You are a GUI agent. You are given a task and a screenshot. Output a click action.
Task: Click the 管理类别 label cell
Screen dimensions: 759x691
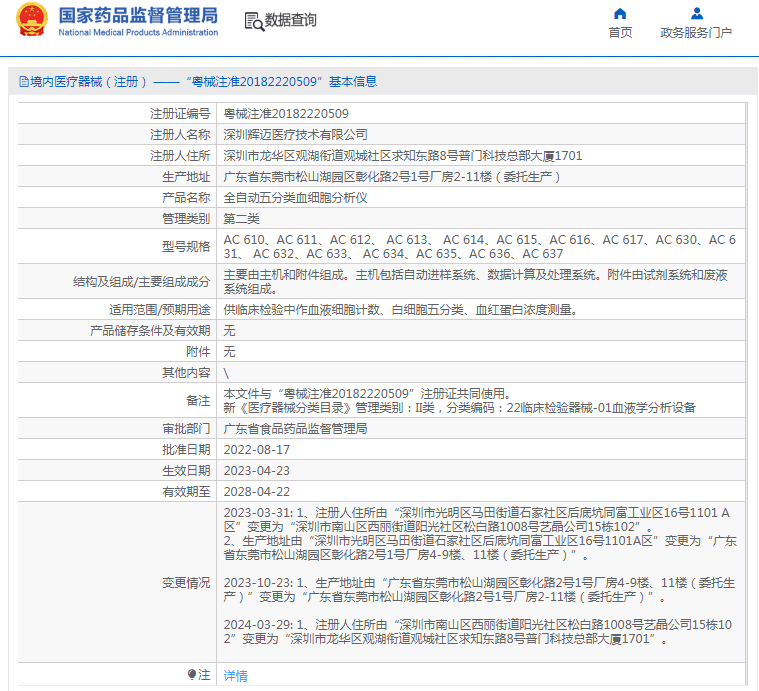[x=117, y=219]
